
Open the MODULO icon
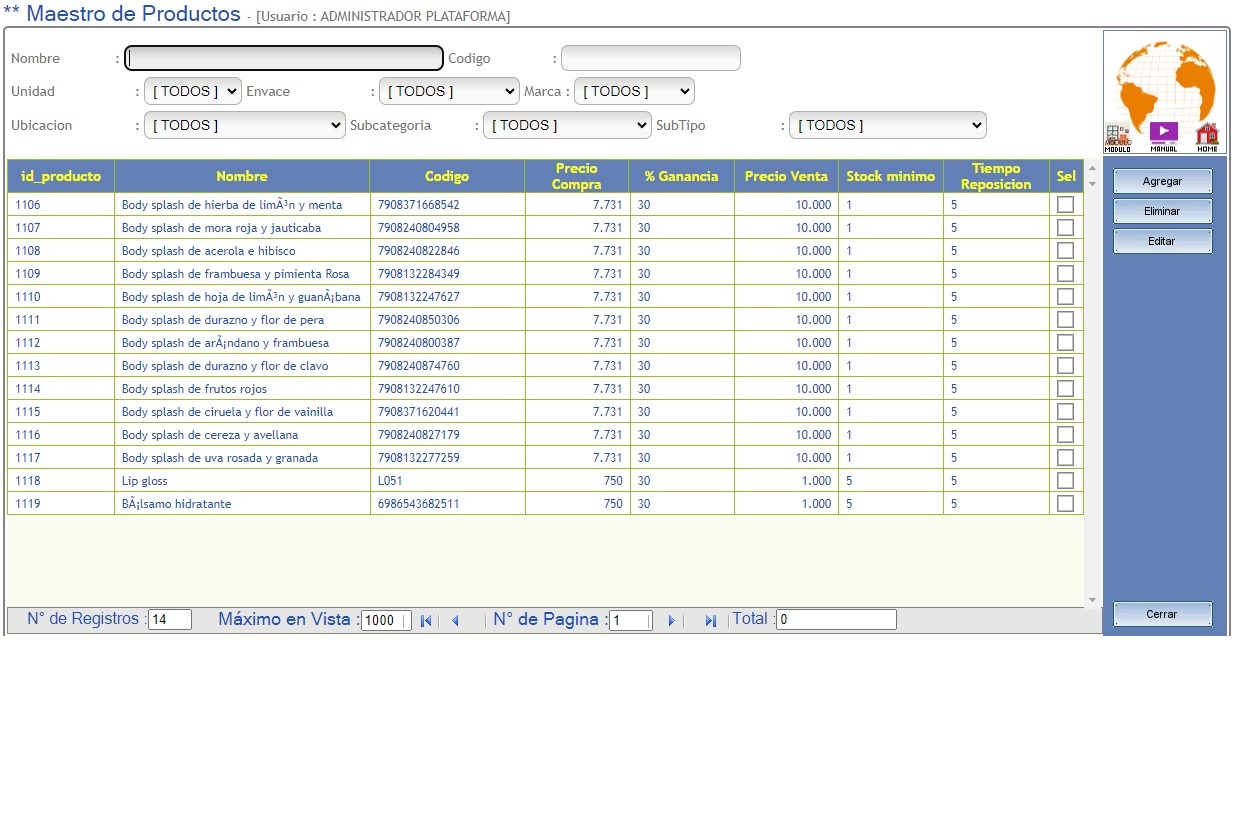[1118, 137]
